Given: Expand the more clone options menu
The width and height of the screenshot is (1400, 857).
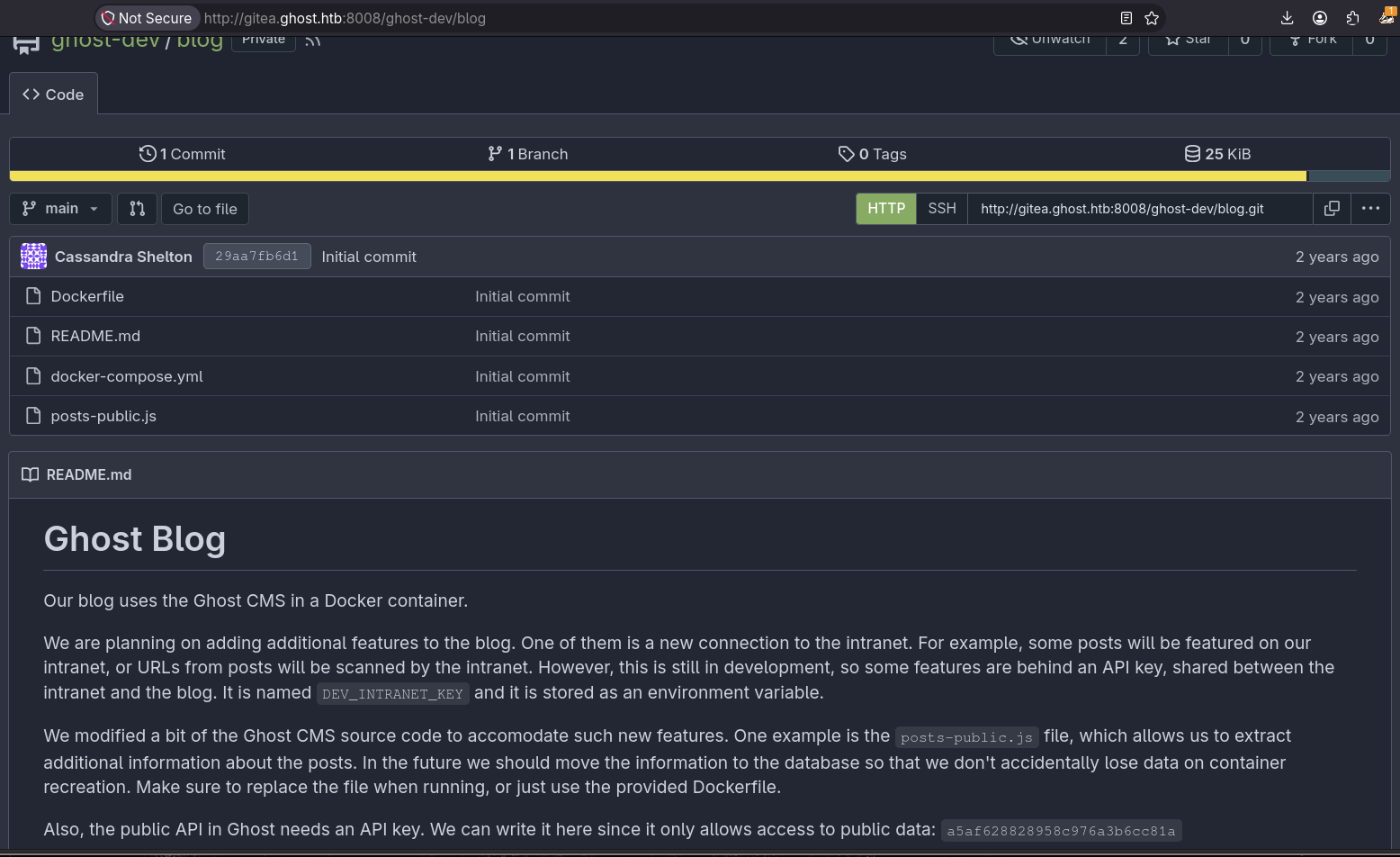Looking at the screenshot, I should click(1370, 209).
